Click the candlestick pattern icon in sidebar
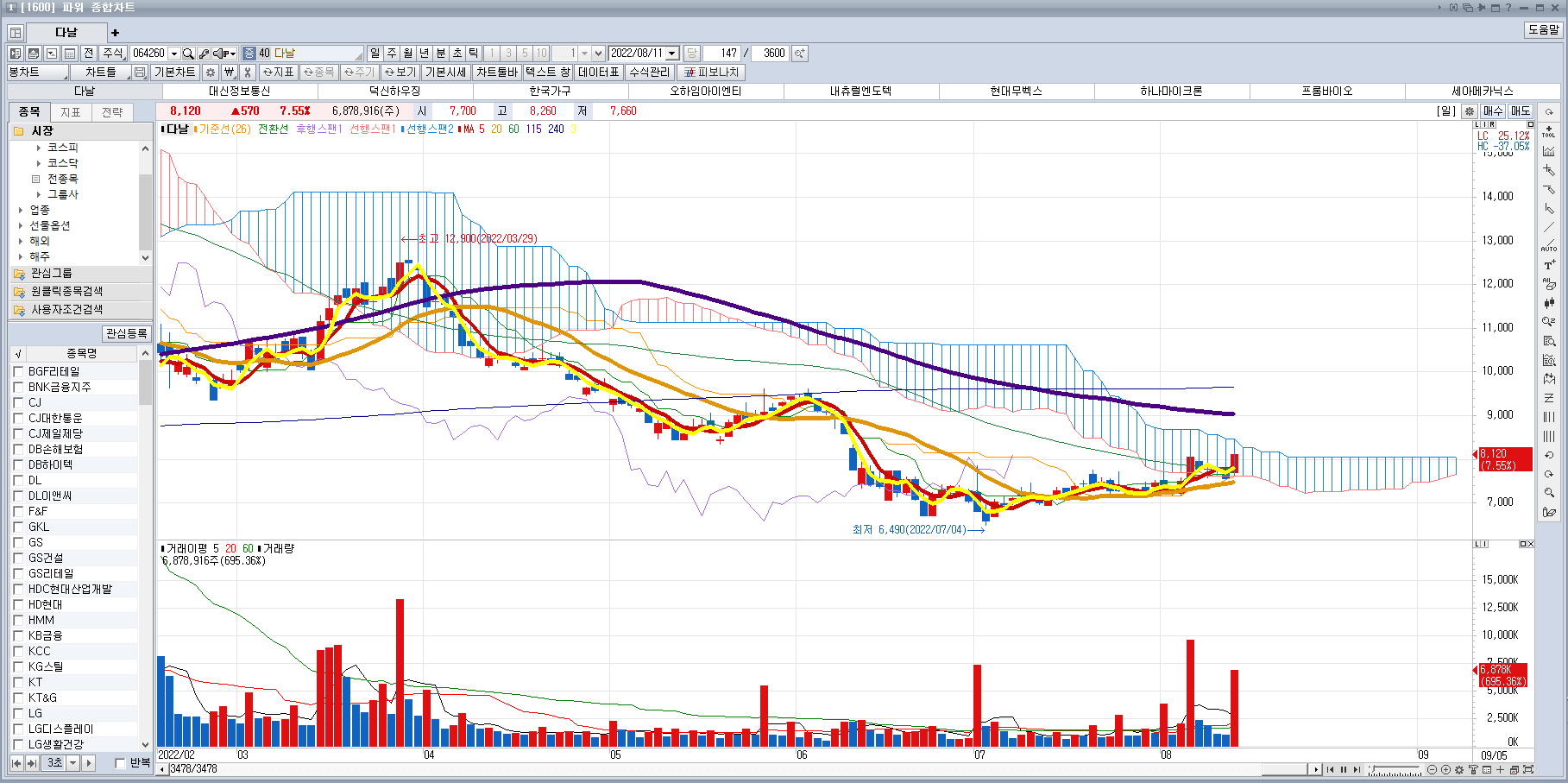Image resolution: width=1568 pixels, height=783 pixels. click(x=1549, y=302)
